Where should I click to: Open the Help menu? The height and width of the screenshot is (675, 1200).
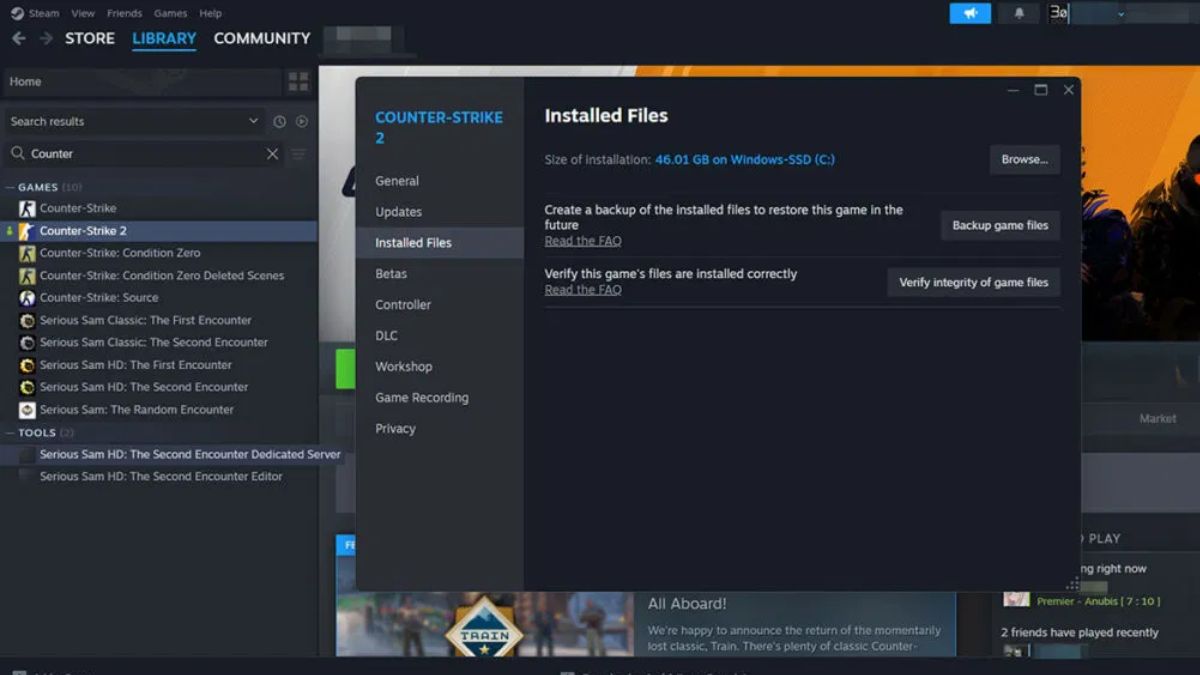tap(210, 13)
